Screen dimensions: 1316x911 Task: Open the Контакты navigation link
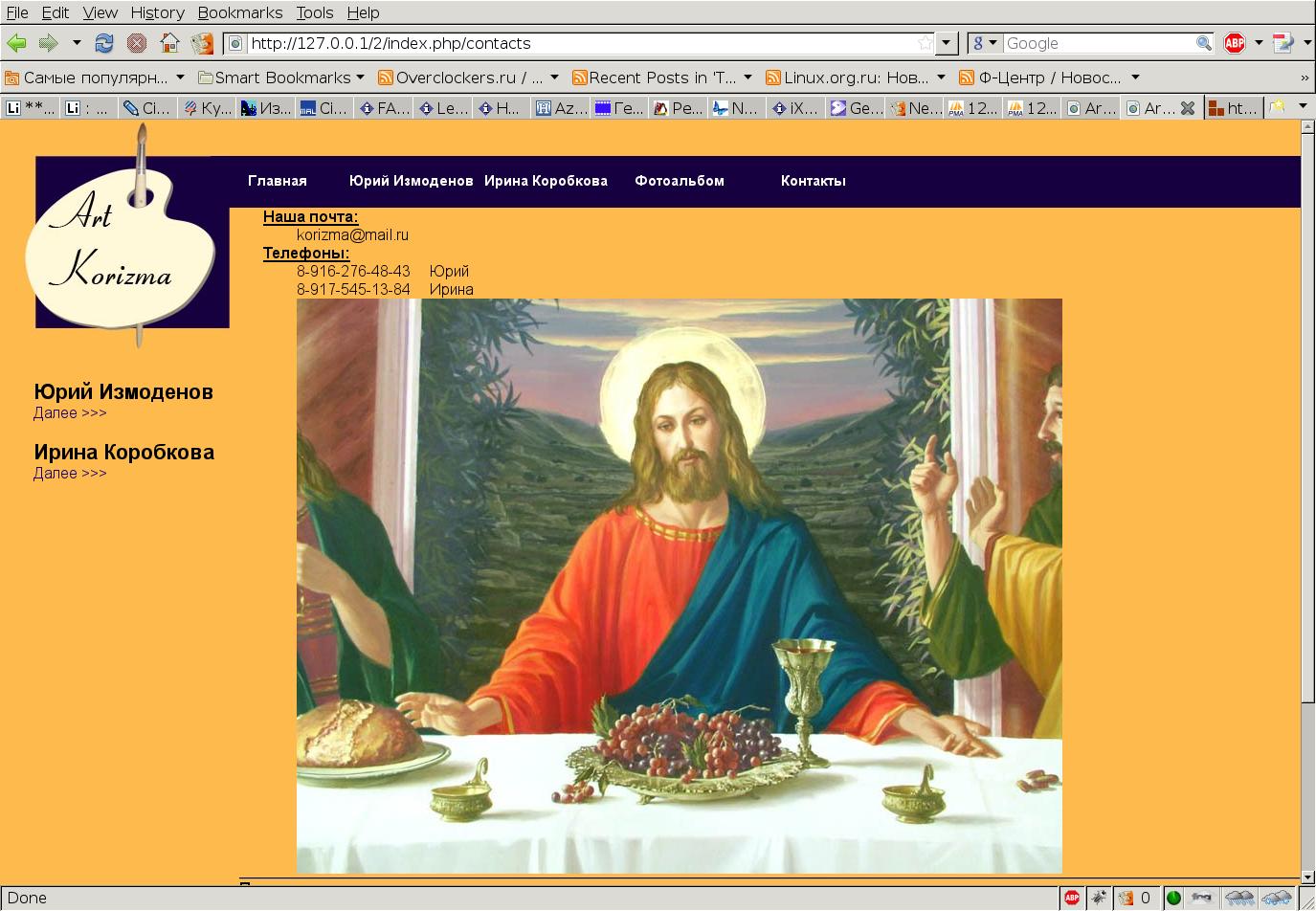814,181
